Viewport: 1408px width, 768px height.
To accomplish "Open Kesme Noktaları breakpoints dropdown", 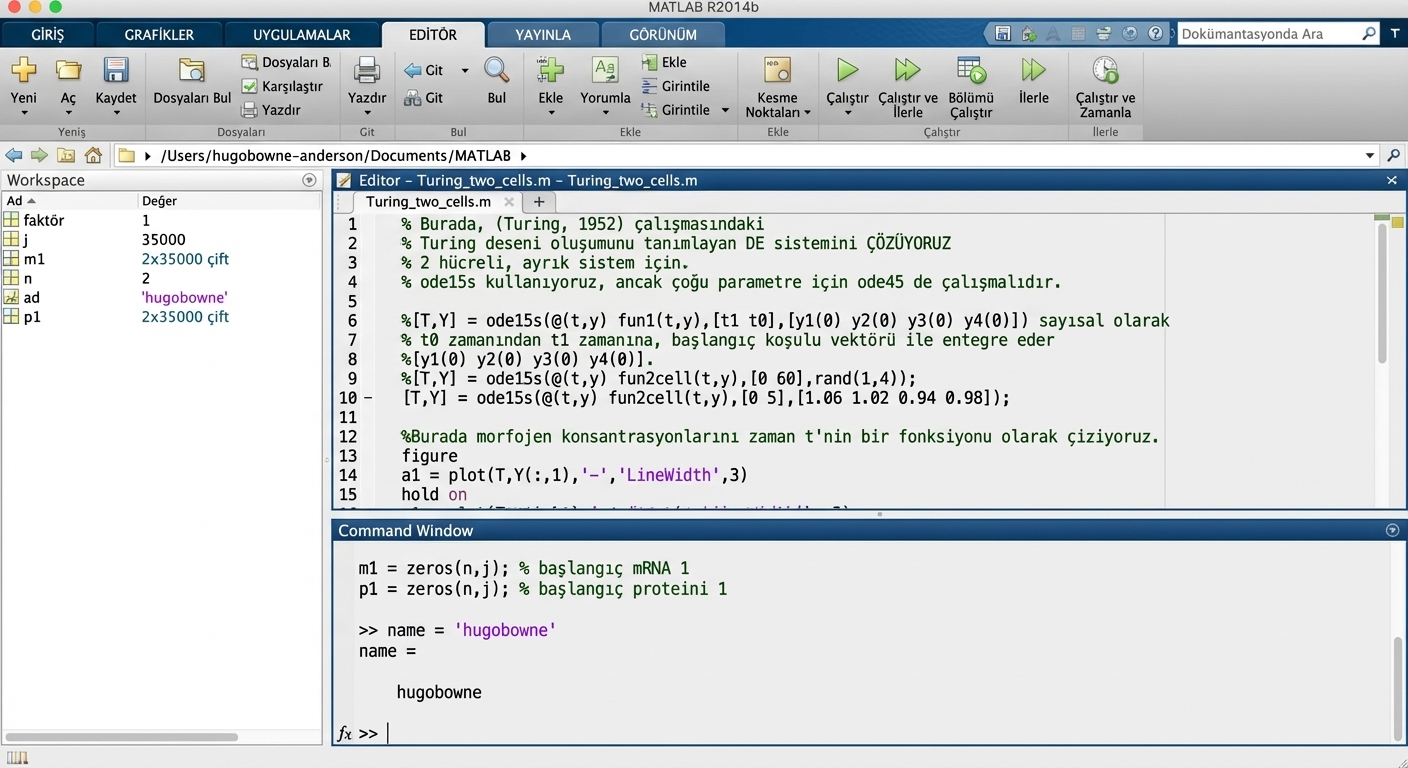I will pyautogui.click(x=777, y=112).
